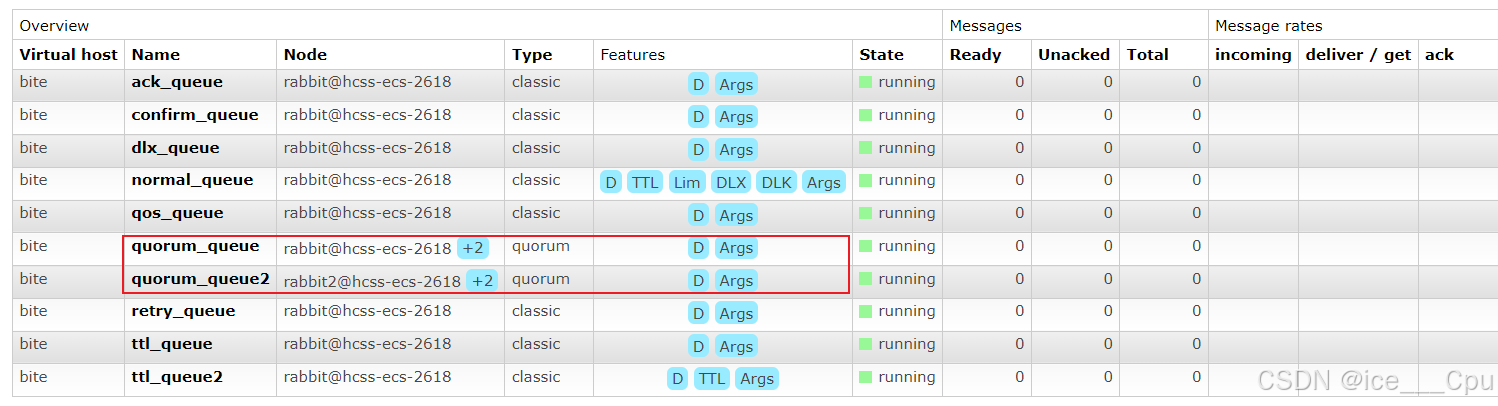This screenshot has height=406, width=1498.
Task: Click the D badge of normal_queue
Action: (x=611, y=182)
